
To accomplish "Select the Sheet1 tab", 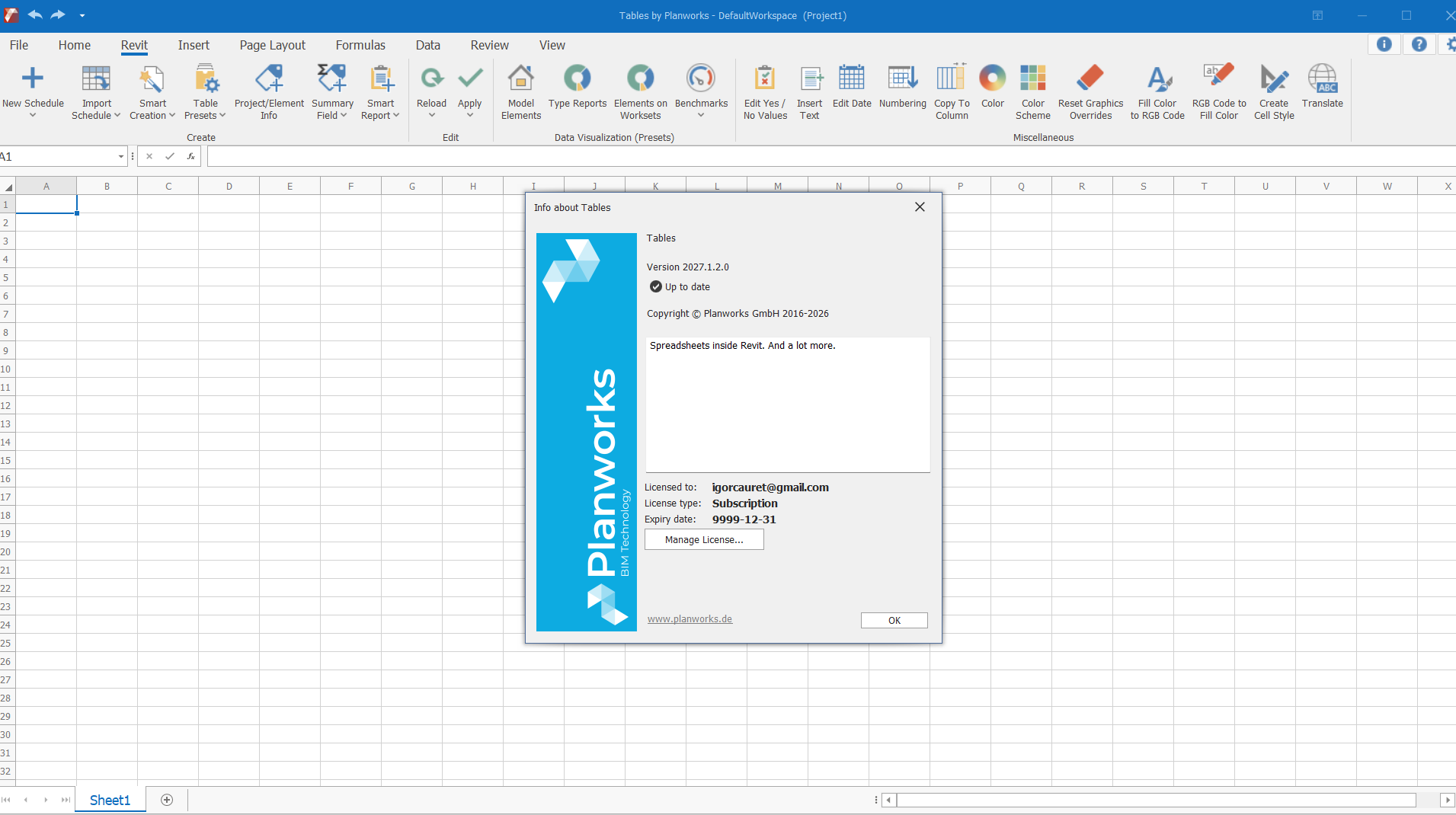I will (x=110, y=800).
